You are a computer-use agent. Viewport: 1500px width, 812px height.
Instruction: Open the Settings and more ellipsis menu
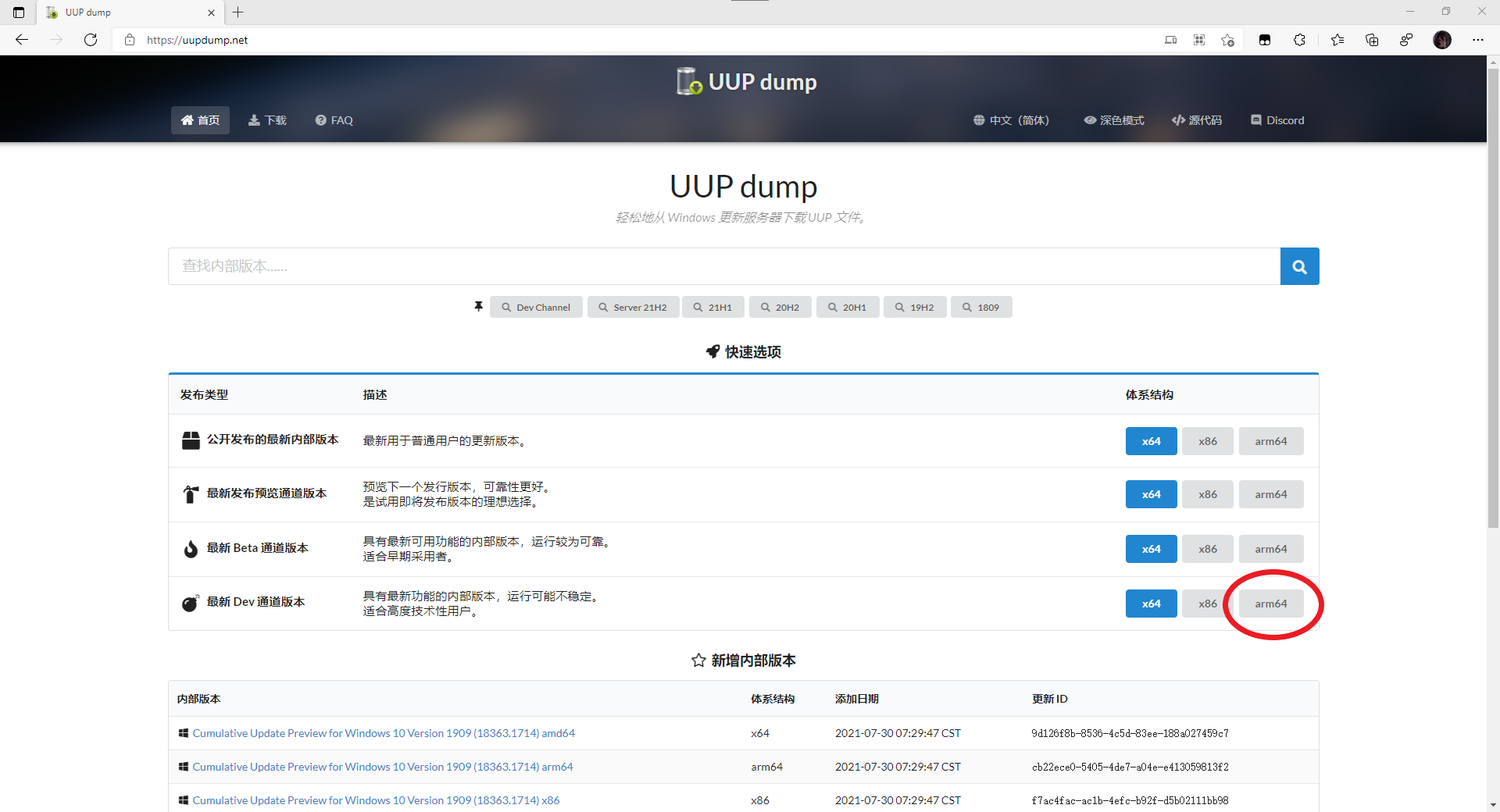tap(1478, 40)
